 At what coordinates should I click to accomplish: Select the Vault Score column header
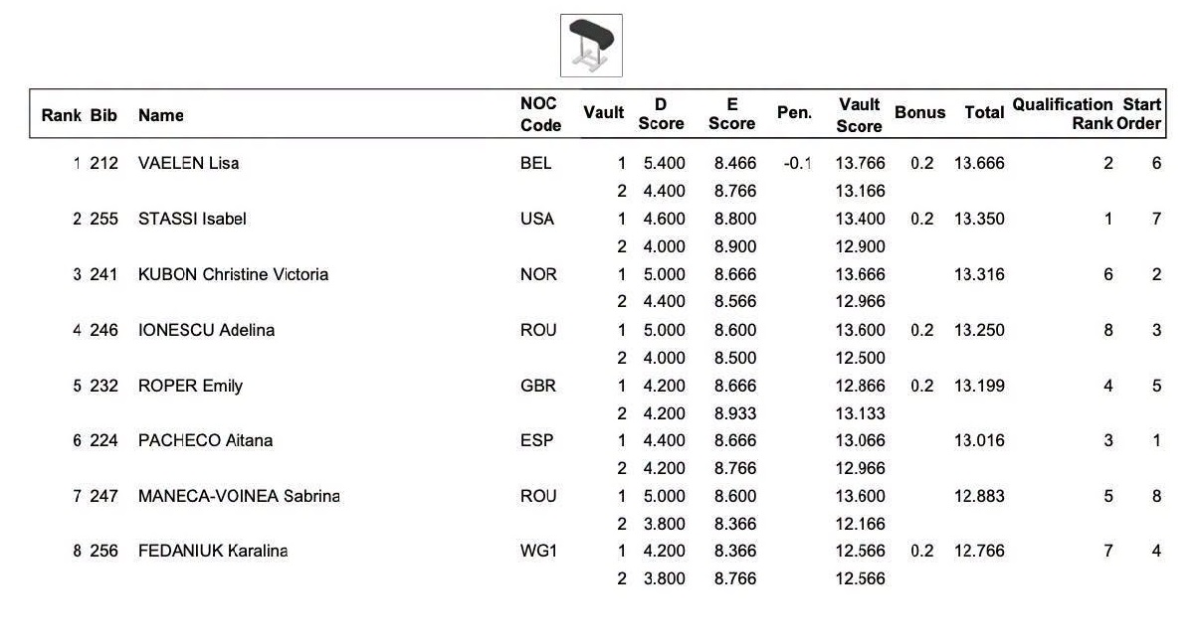click(860, 115)
